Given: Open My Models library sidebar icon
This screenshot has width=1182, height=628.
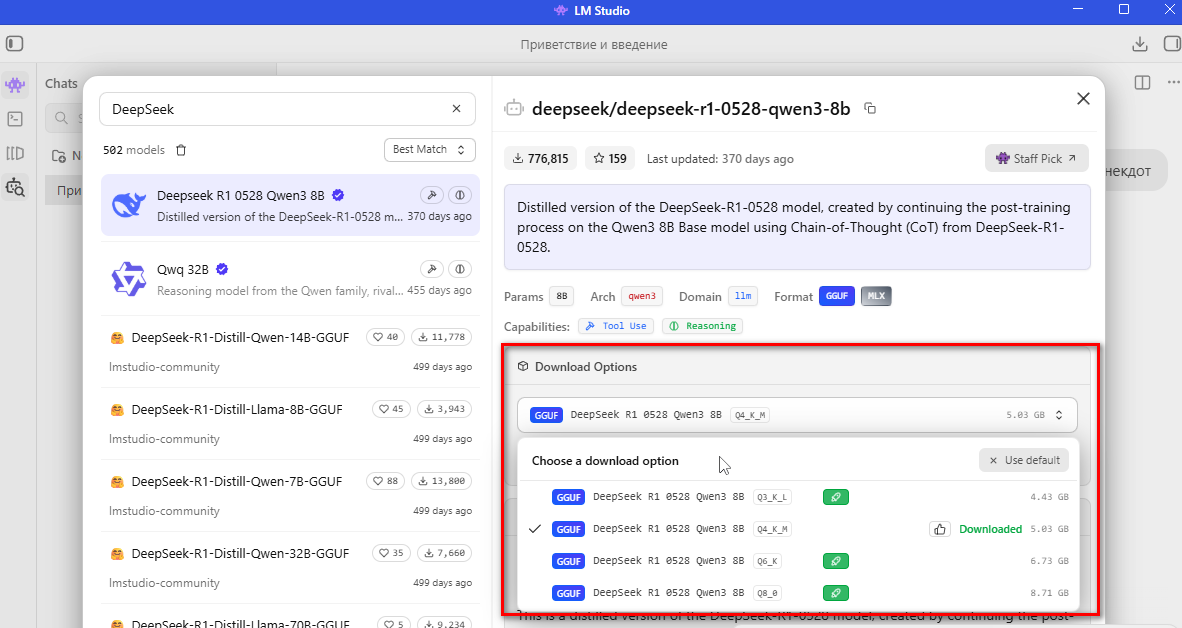Looking at the screenshot, I should tap(15, 153).
